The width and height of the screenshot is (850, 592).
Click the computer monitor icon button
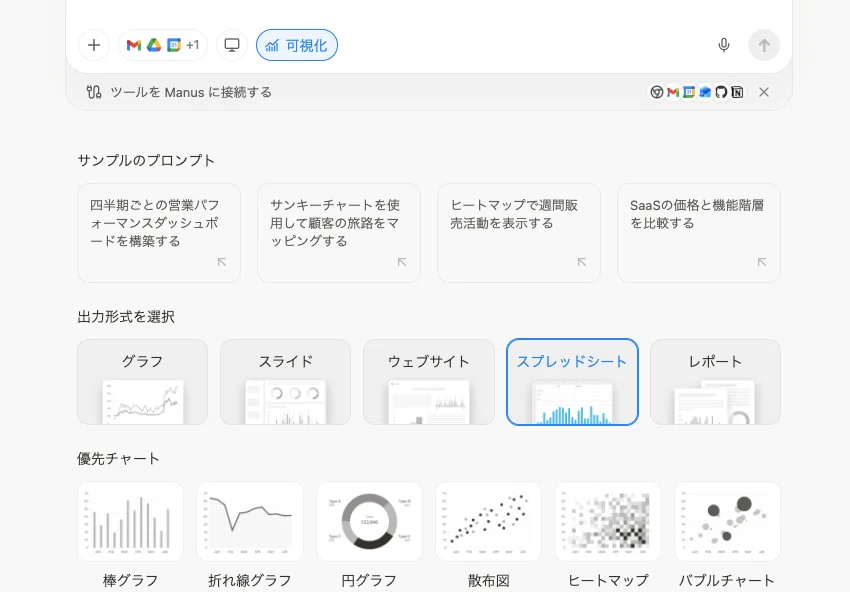(x=232, y=45)
